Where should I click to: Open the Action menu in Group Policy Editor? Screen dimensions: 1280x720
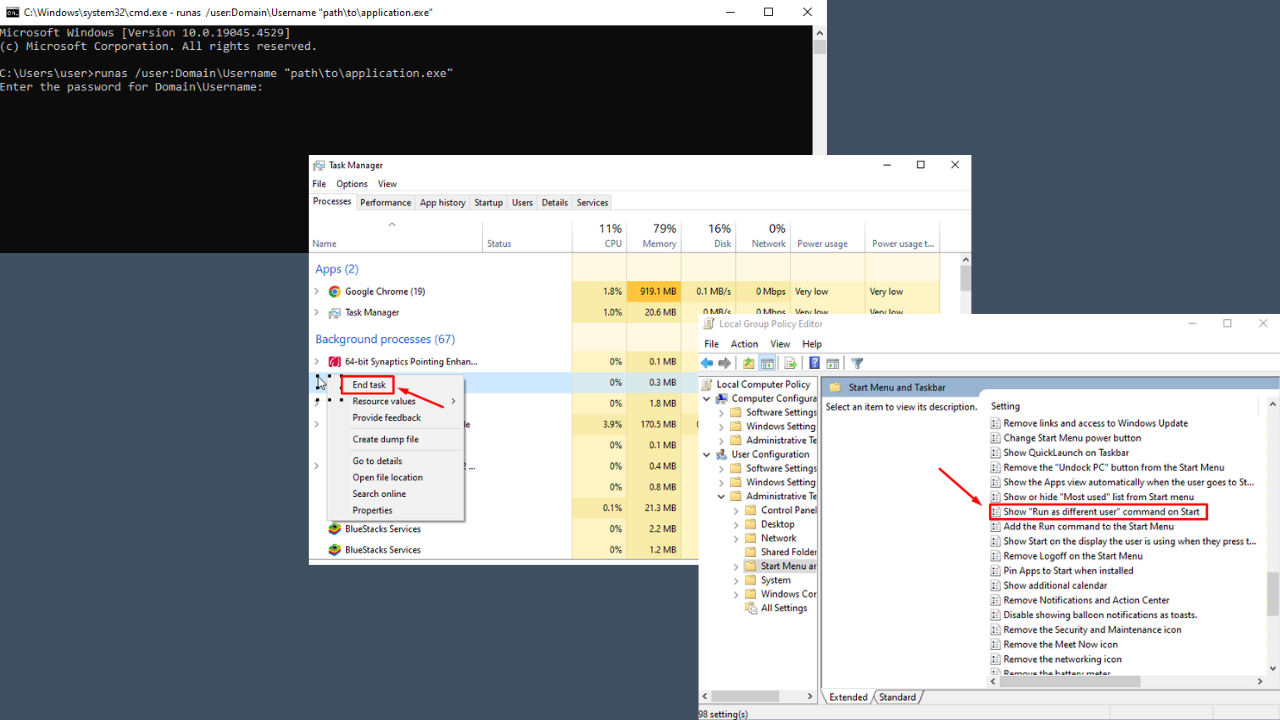tap(744, 344)
